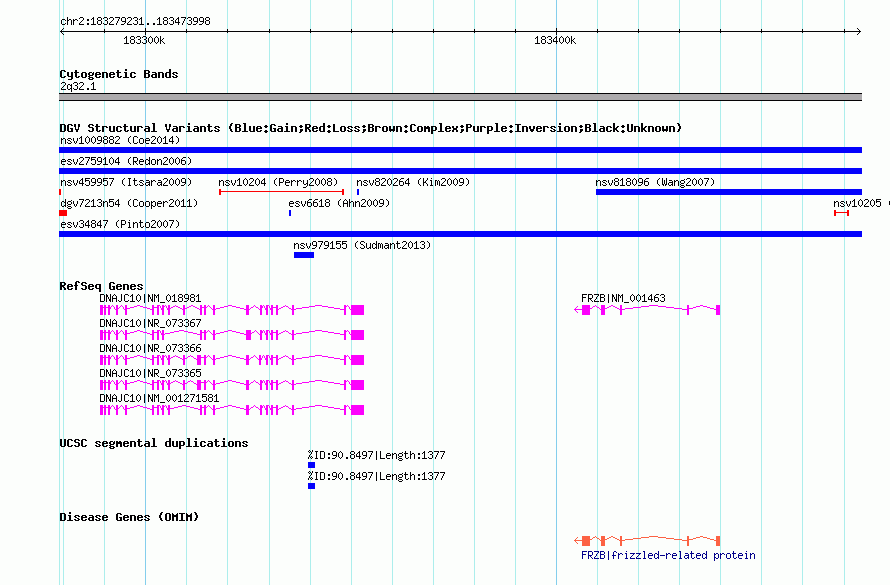Select the nsv818096 (Wang2007) blue gain bar
Viewport: 890px width, 585px height.
(729, 192)
